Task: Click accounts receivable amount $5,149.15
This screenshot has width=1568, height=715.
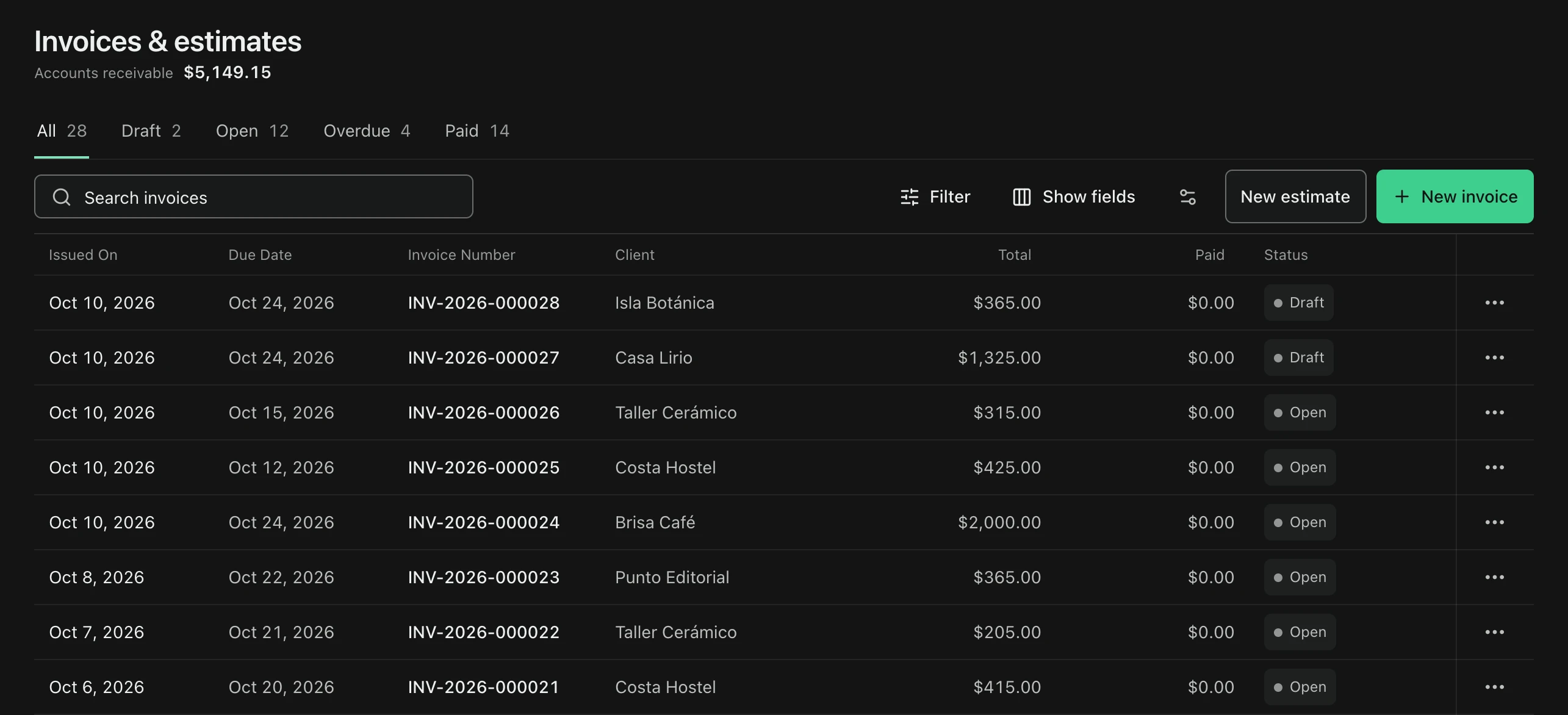Action: pos(228,73)
